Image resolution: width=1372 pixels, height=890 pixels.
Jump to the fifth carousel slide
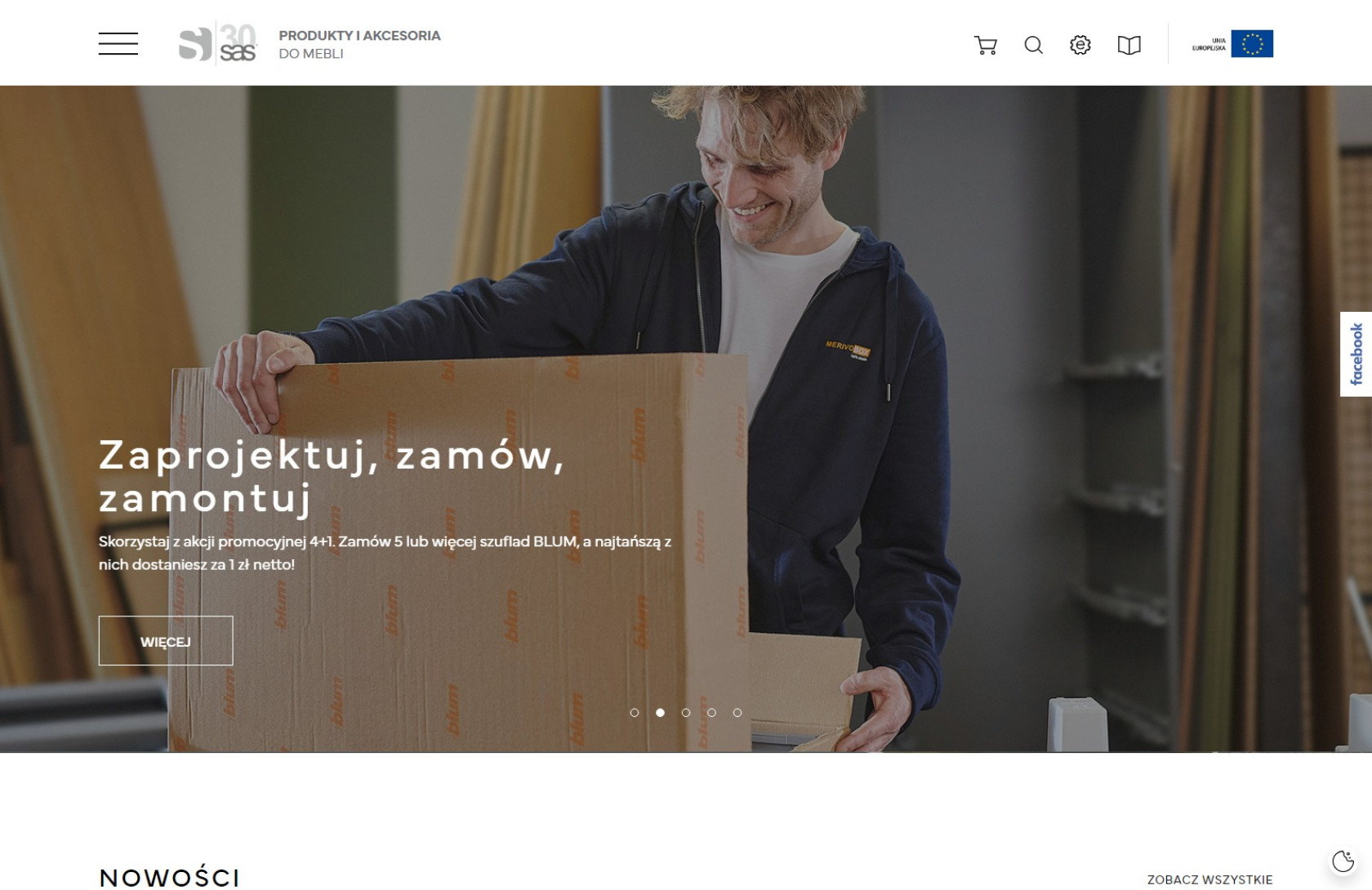737,713
